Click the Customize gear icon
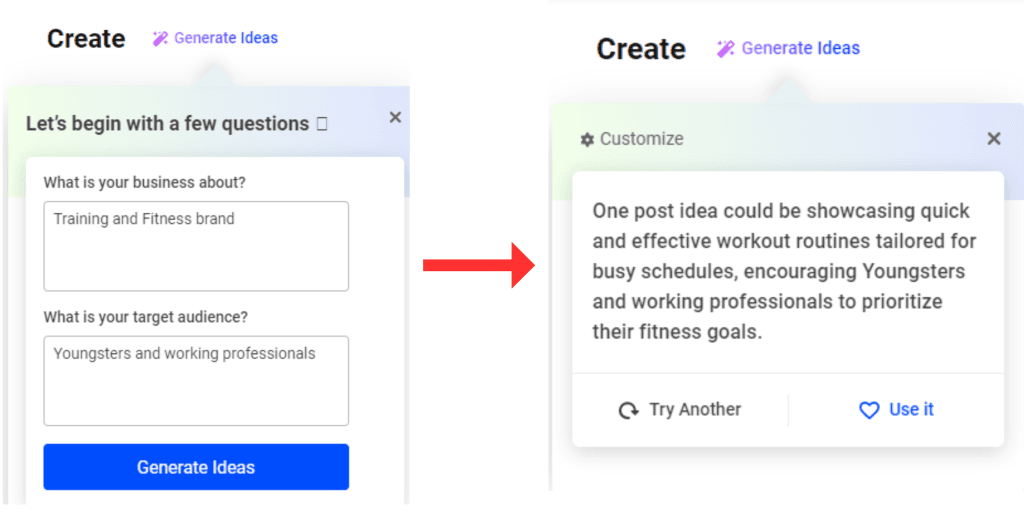1024x512 pixels. point(587,140)
